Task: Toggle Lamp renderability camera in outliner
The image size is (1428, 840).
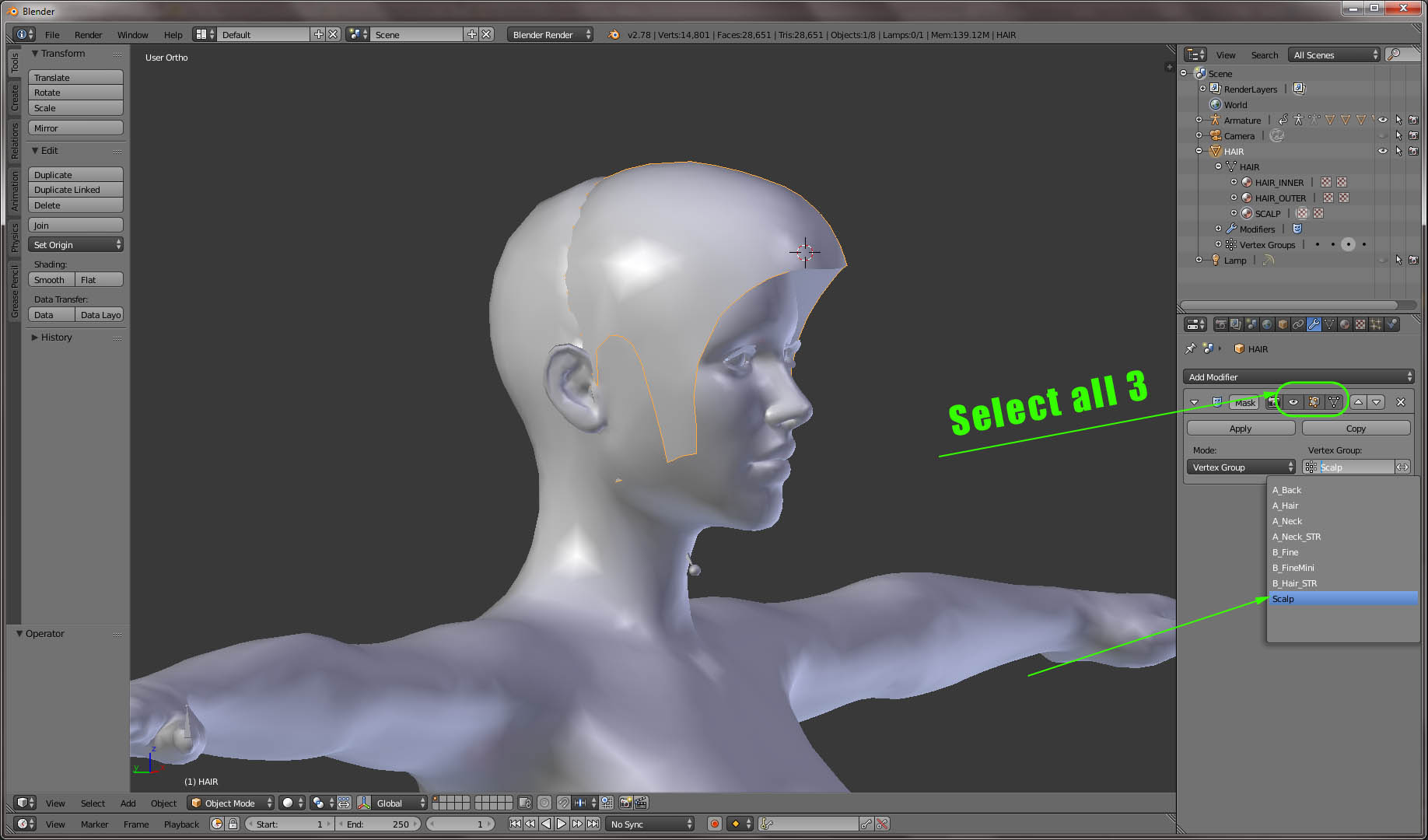Action: point(1413,260)
